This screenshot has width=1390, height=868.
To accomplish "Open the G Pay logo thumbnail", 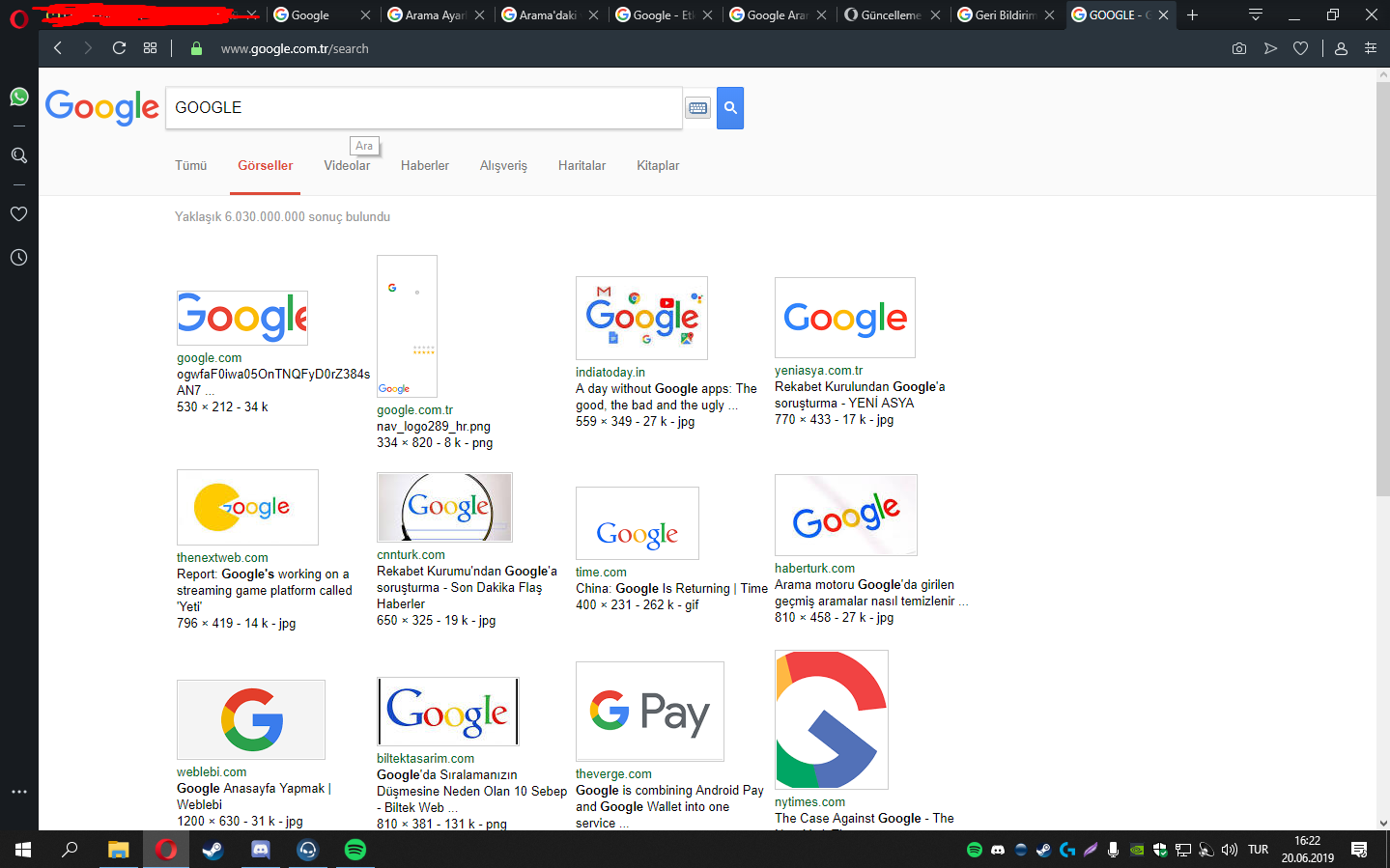I will pyautogui.click(x=650, y=712).
